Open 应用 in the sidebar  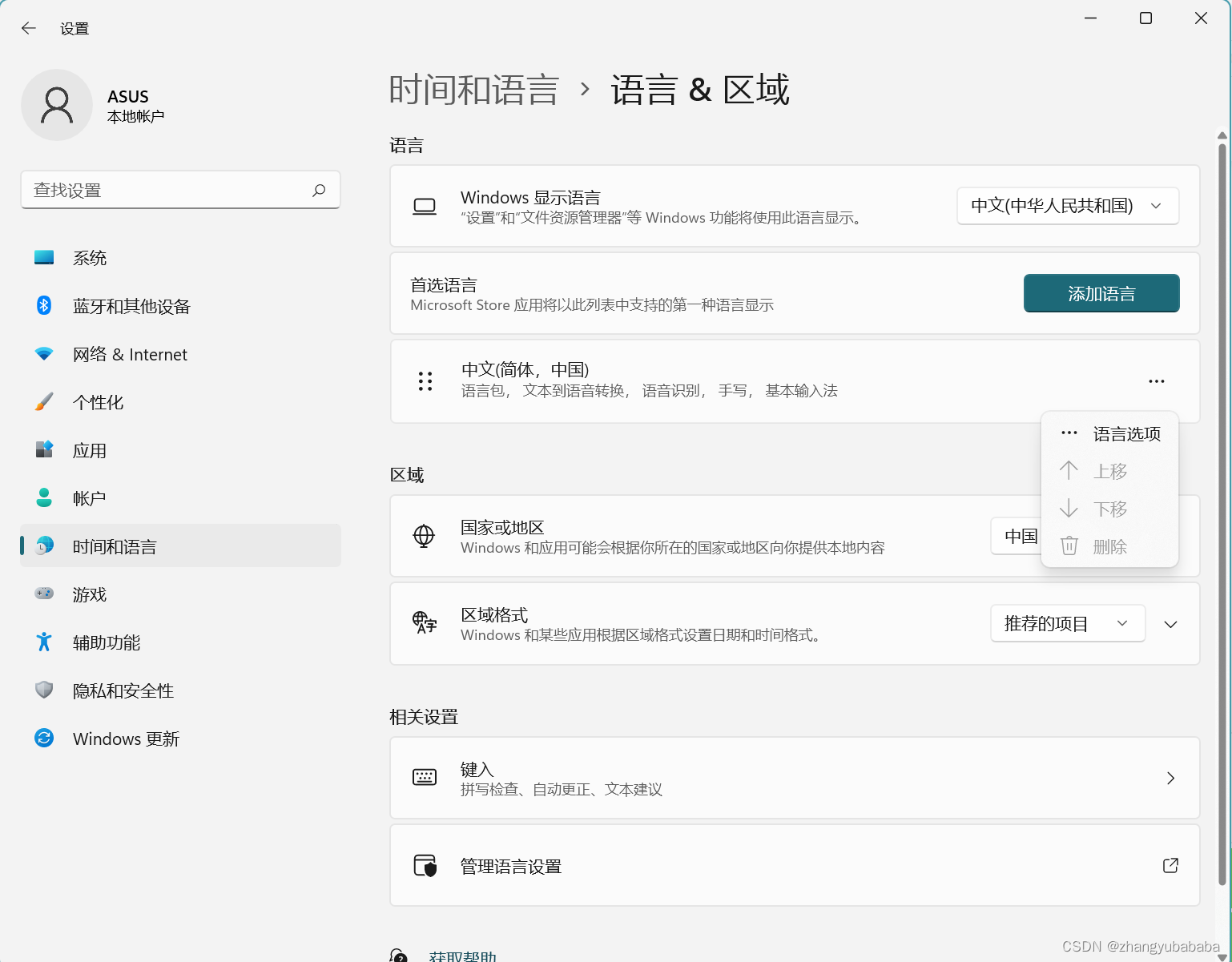[x=181, y=450]
